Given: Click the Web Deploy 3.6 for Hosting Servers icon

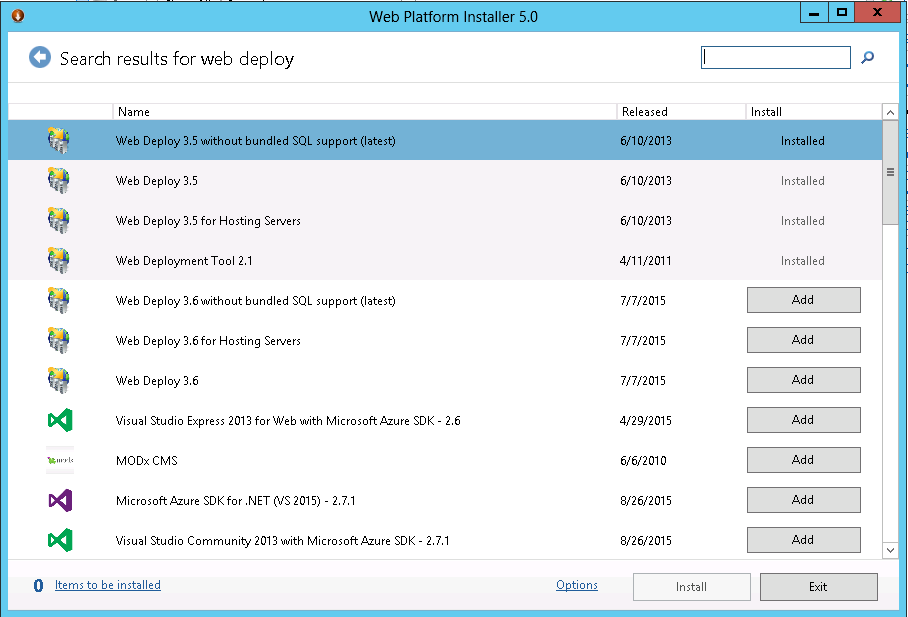Looking at the screenshot, I should pyautogui.click(x=58, y=340).
